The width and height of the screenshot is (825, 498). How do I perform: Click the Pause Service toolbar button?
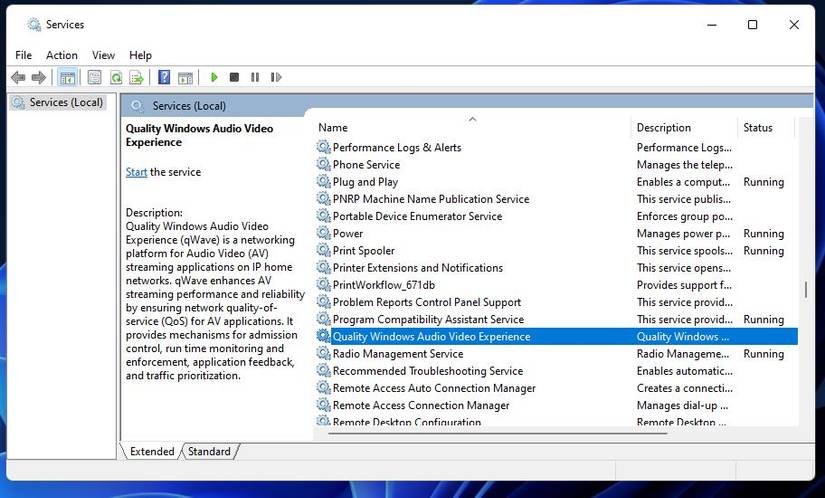255,77
